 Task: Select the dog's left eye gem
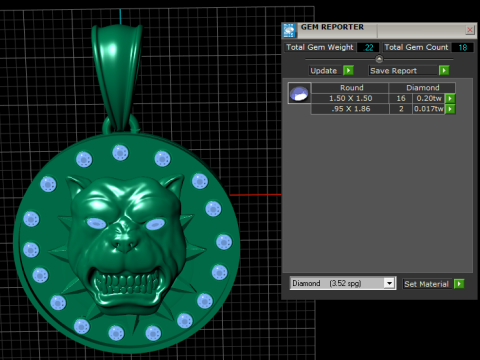tap(96, 223)
